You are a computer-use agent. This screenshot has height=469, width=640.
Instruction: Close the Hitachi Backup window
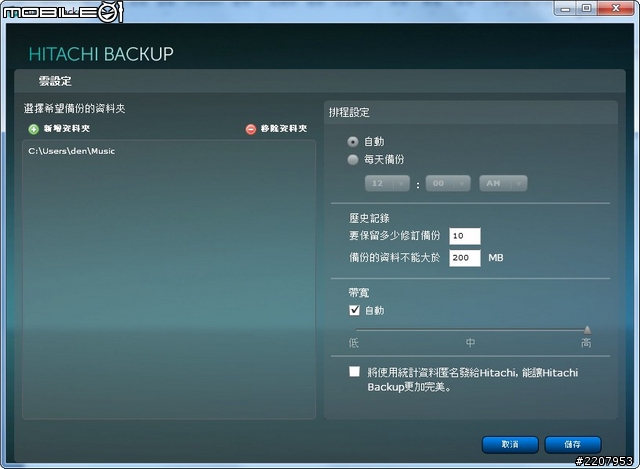coord(616,8)
